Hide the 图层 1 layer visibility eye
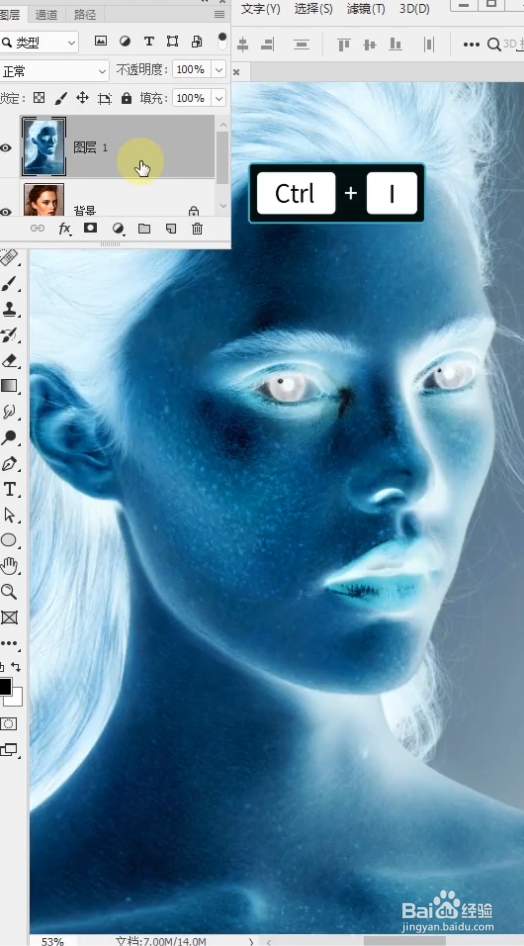Screen dimensions: 524x946 coord(5,148)
